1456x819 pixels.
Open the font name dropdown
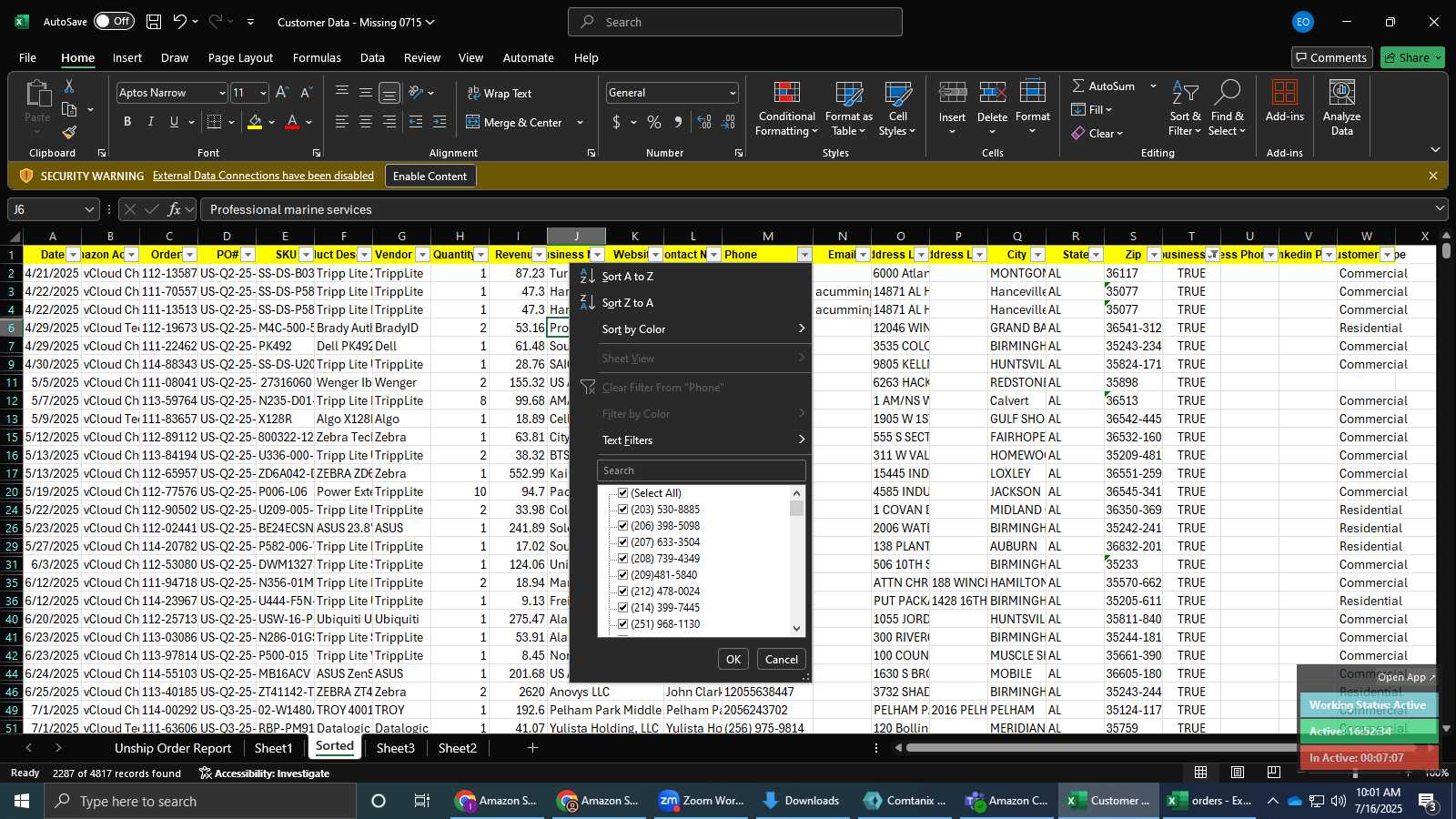pyautogui.click(x=221, y=93)
